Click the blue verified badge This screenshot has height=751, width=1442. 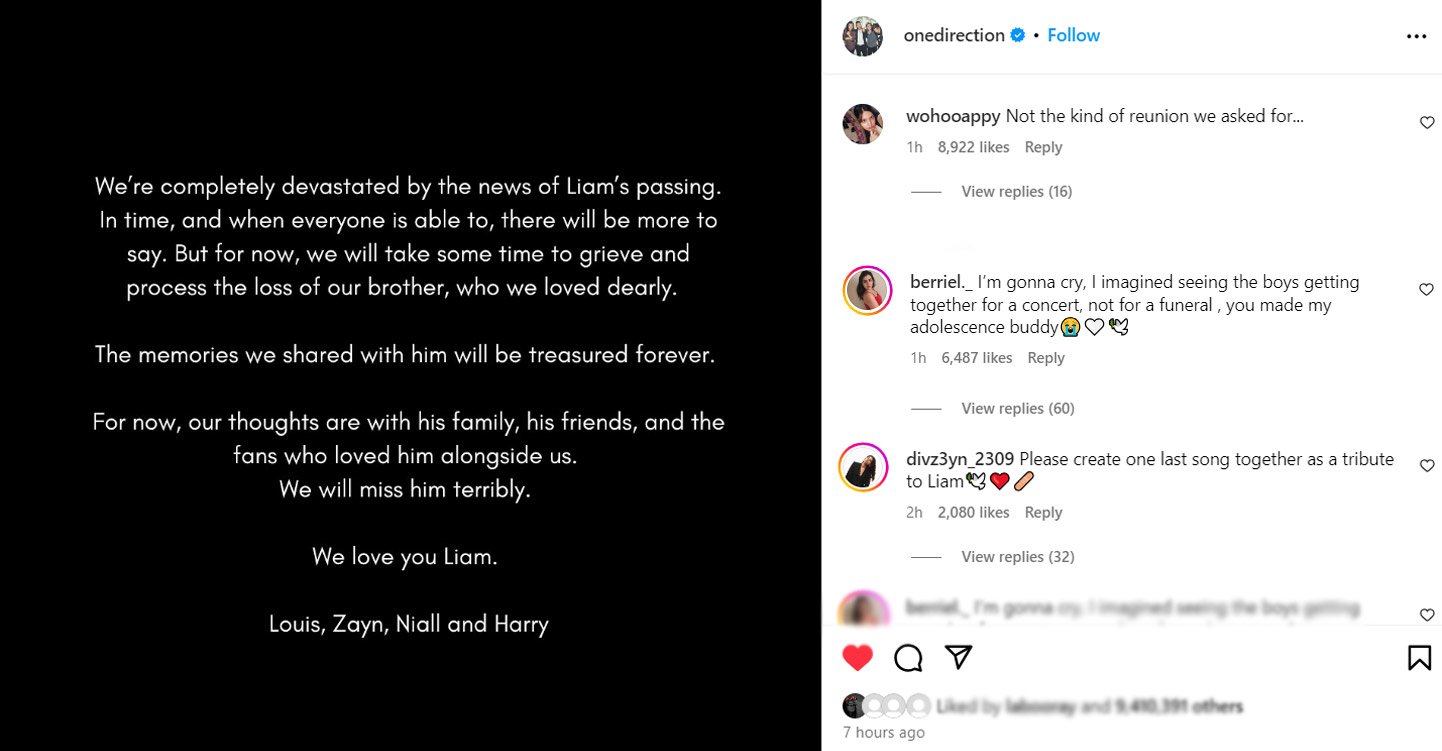click(1018, 35)
